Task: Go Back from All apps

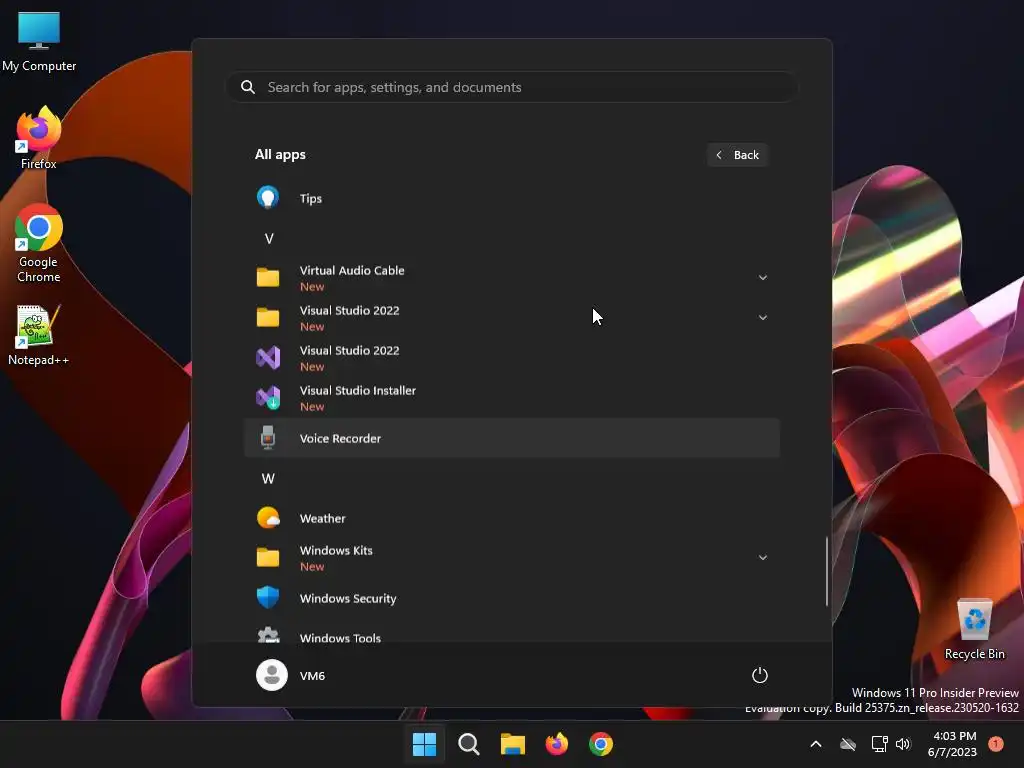Action: [x=737, y=155]
